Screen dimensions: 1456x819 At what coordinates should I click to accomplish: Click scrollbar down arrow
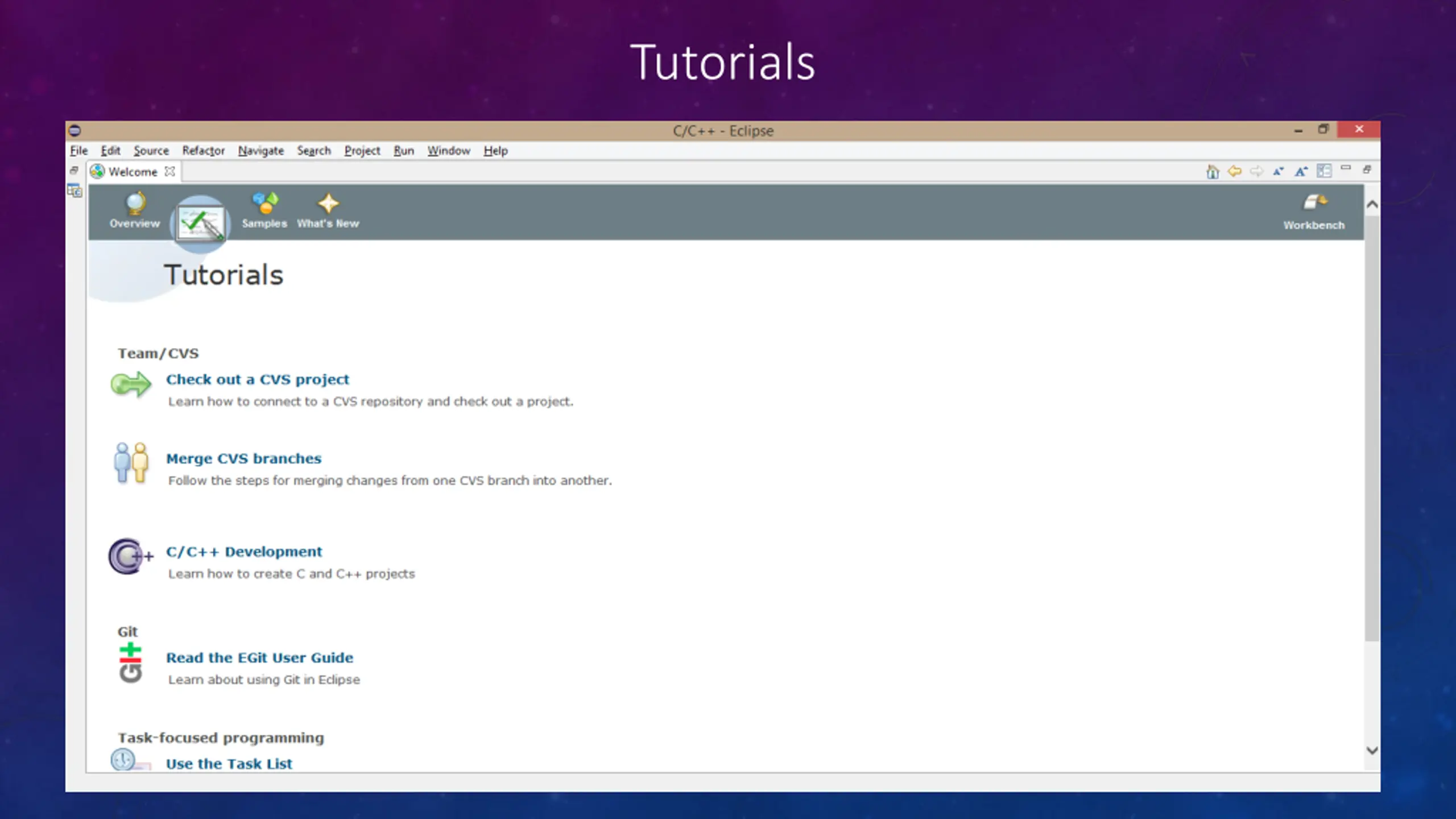click(x=1372, y=751)
